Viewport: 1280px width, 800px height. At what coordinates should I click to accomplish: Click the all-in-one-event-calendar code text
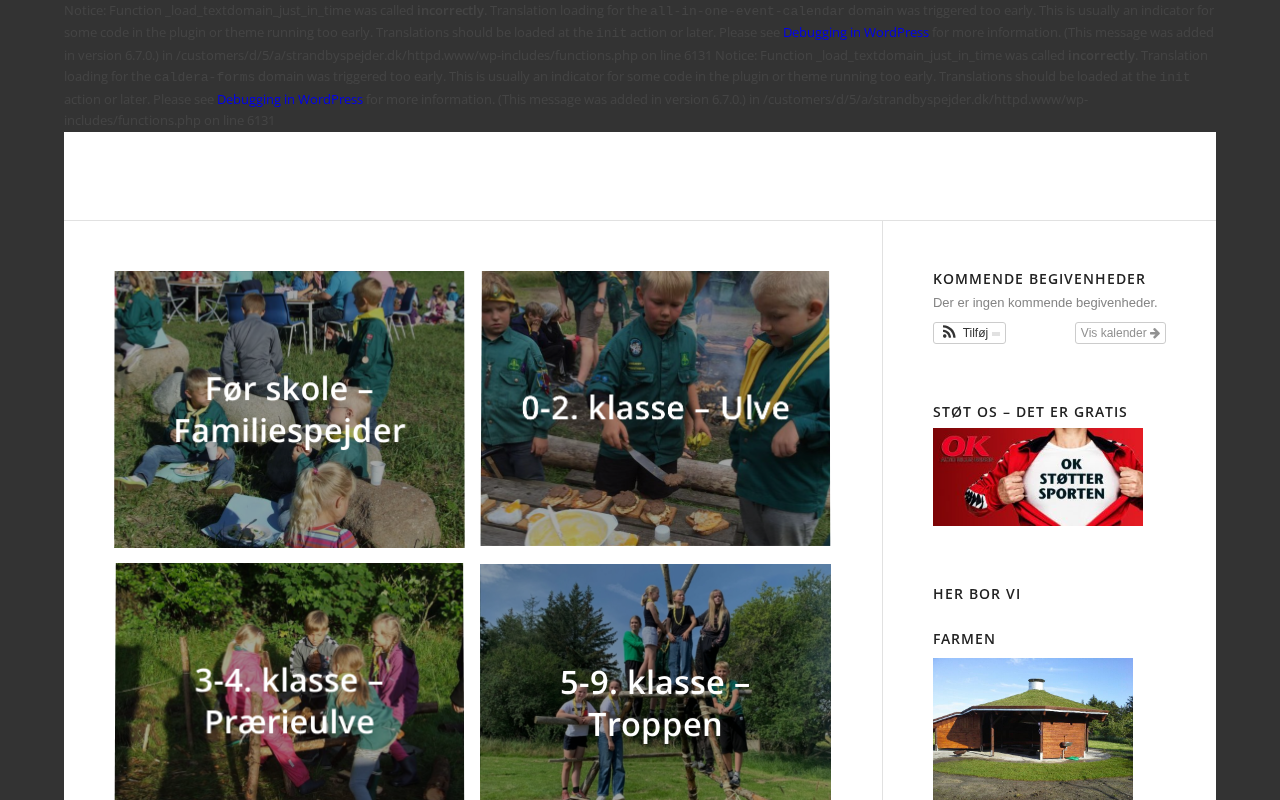coord(747,11)
